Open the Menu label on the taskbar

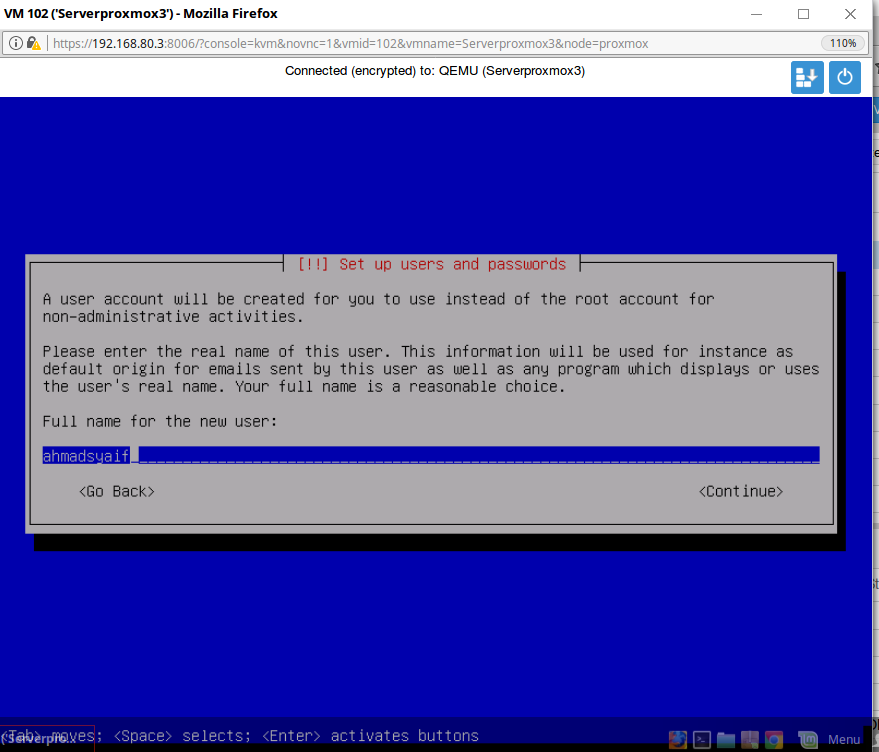(844, 740)
